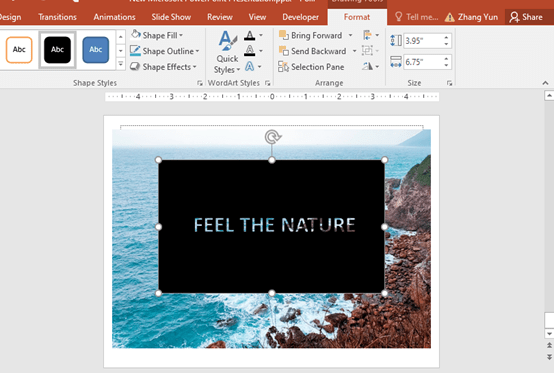Click the Text Outline icon
The width and height of the screenshot is (554, 373).
(x=249, y=51)
